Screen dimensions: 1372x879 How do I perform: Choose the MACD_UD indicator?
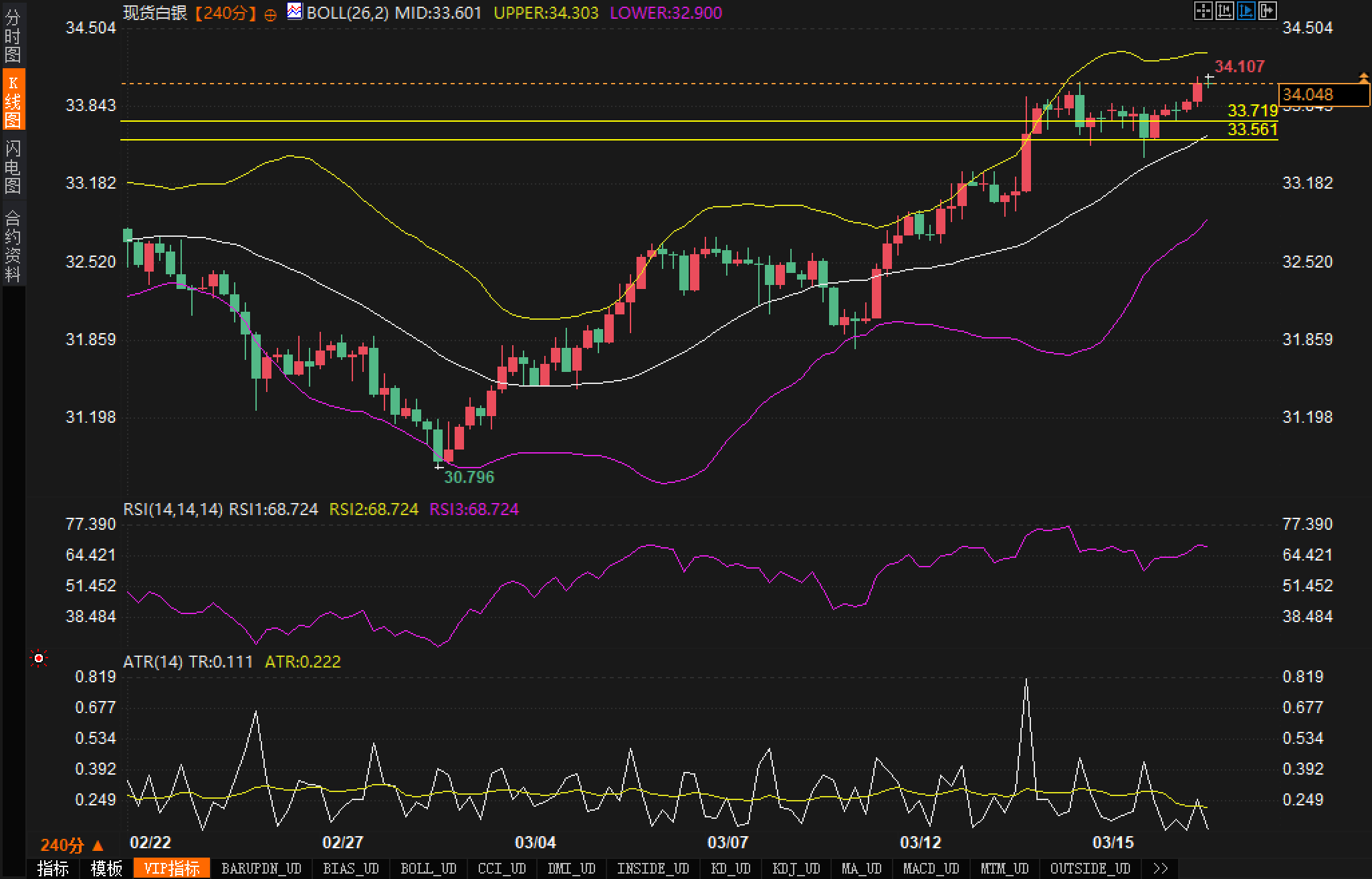click(x=931, y=868)
